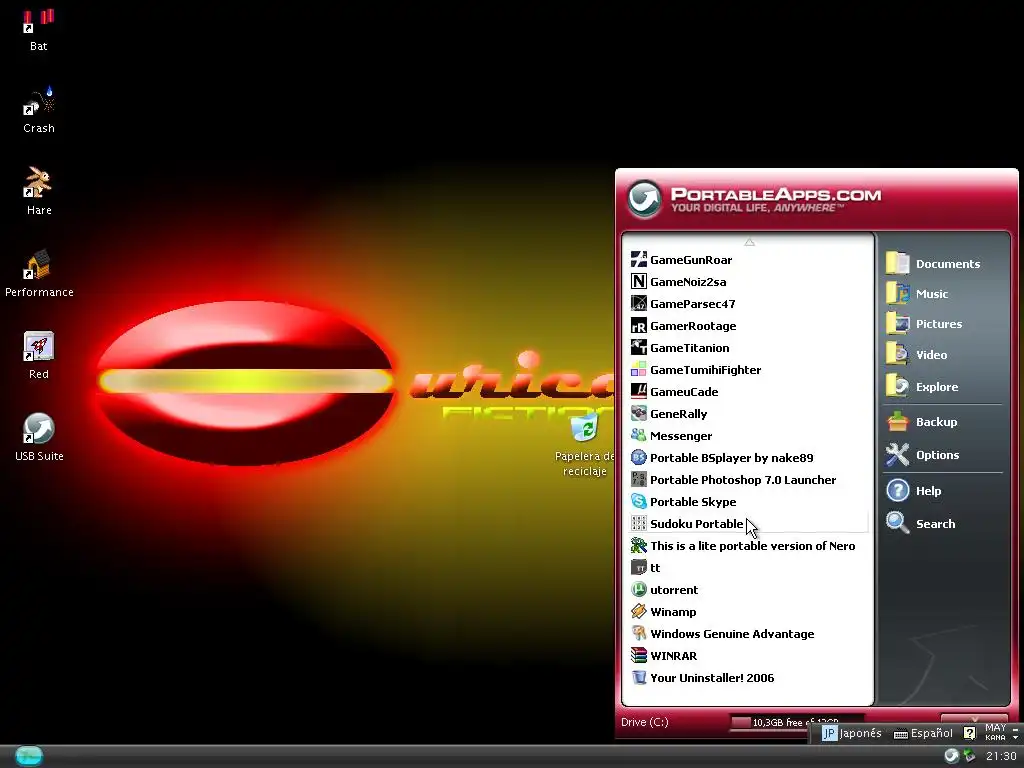1024x768 pixels.
Task: Open the Music folder
Action: (918, 294)
